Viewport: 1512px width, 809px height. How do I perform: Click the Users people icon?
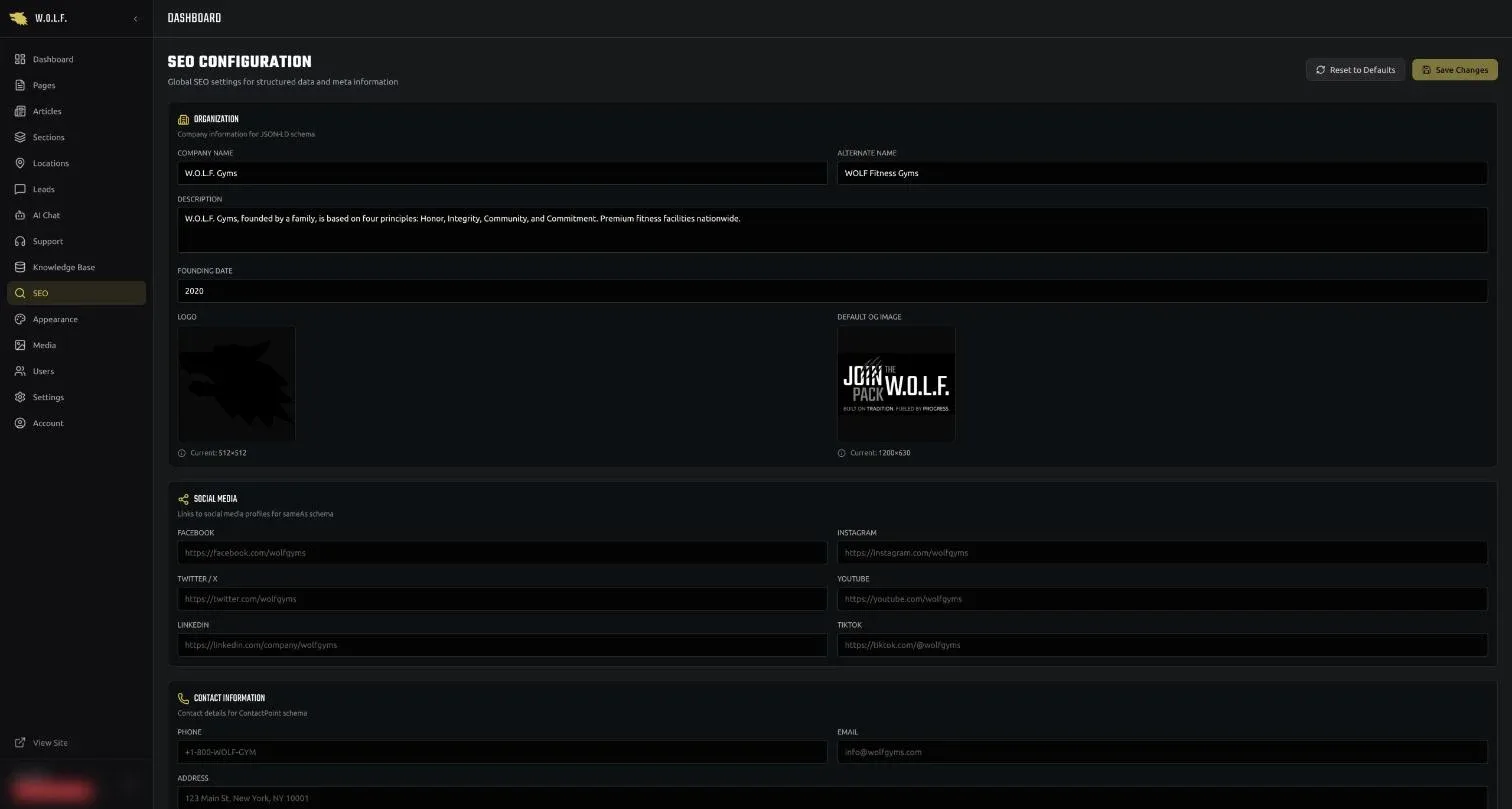point(20,371)
